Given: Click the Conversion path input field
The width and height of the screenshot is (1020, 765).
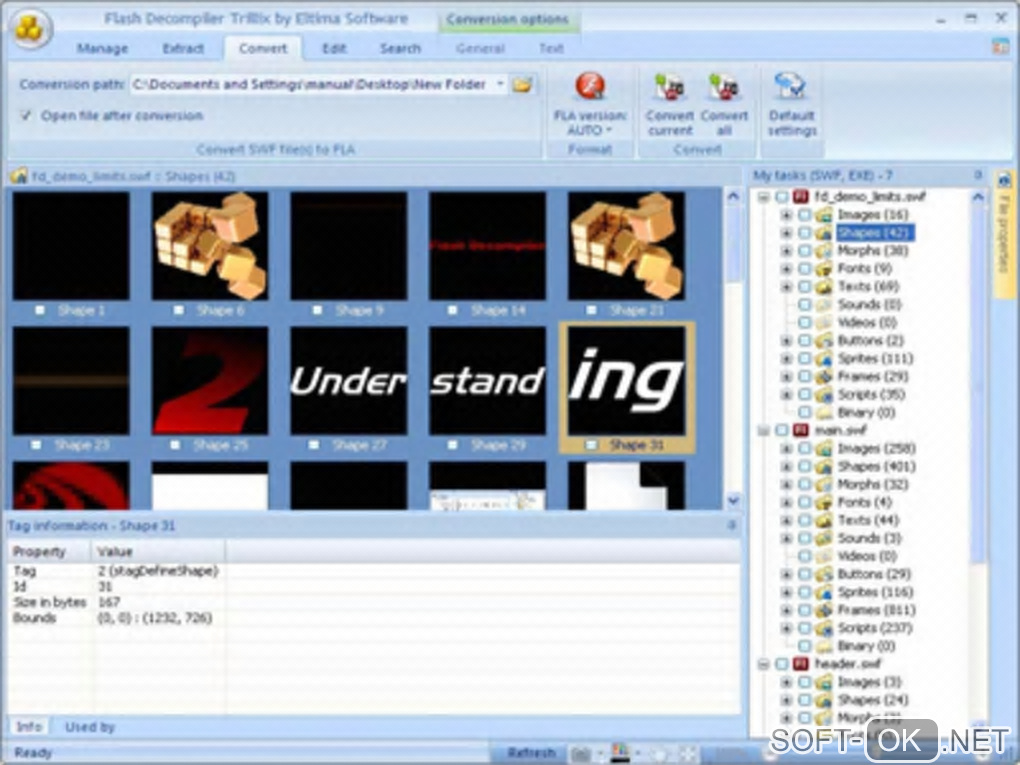Looking at the screenshot, I should click(312, 85).
